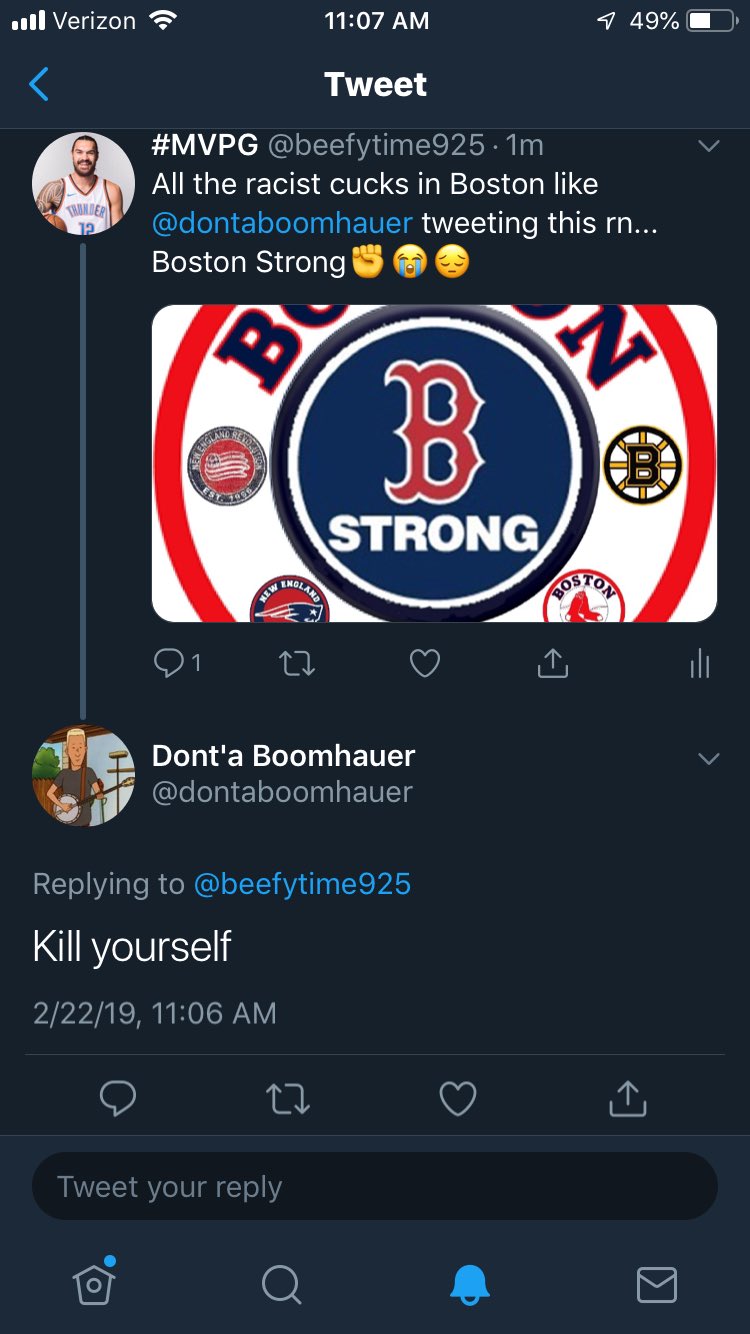The height and width of the screenshot is (1334, 750).
Task: Open the Notifications bell tab
Action: coord(469,1284)
